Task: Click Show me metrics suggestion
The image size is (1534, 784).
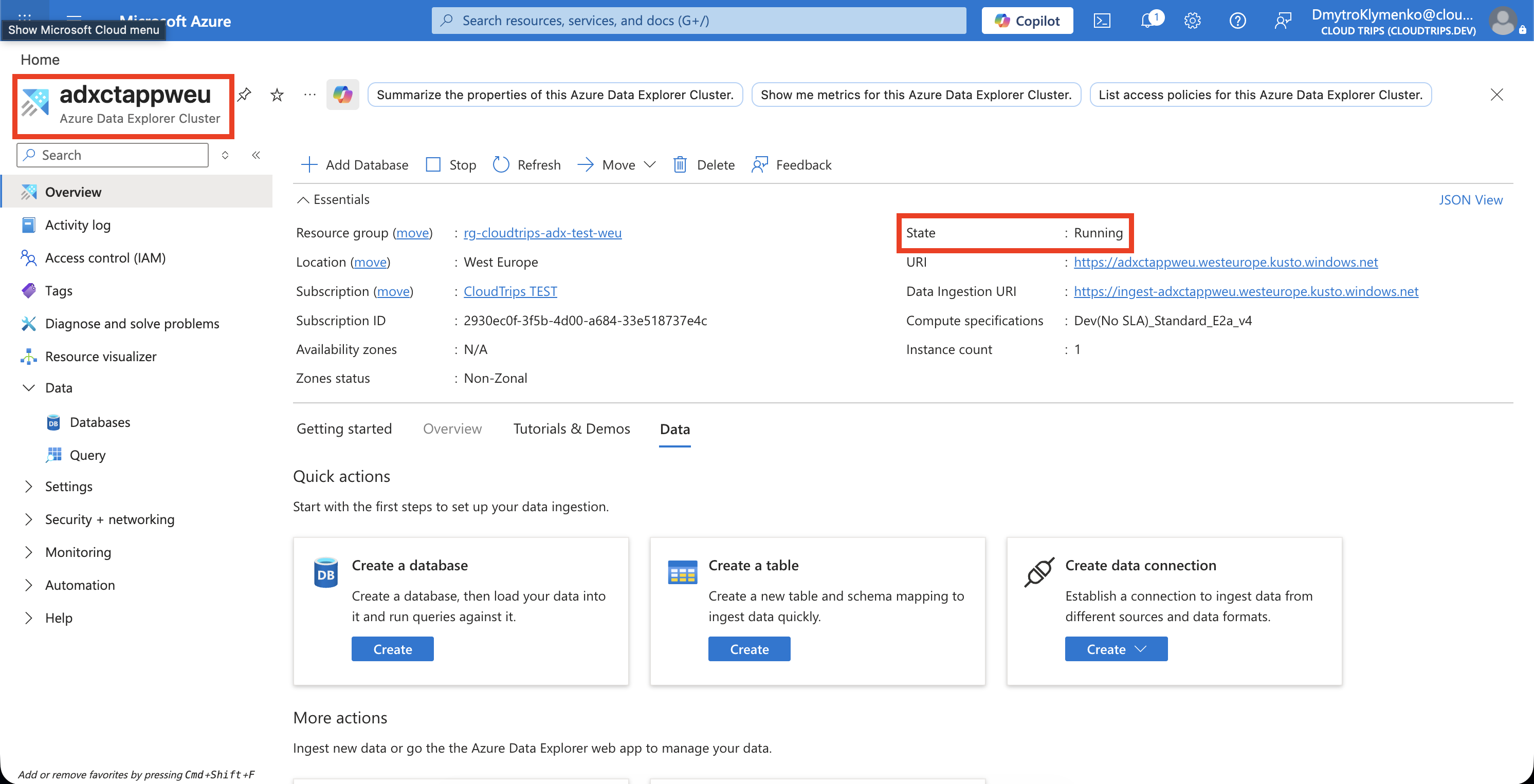Action: [x=916, y=95]
